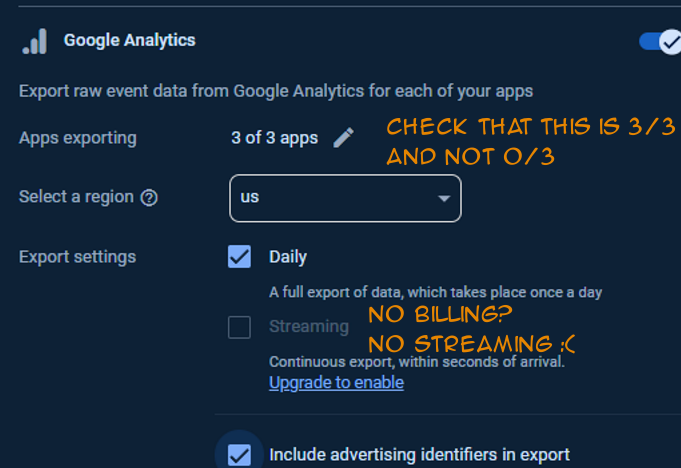
Task: Click the Daily export label
Action: coord(288,257)
